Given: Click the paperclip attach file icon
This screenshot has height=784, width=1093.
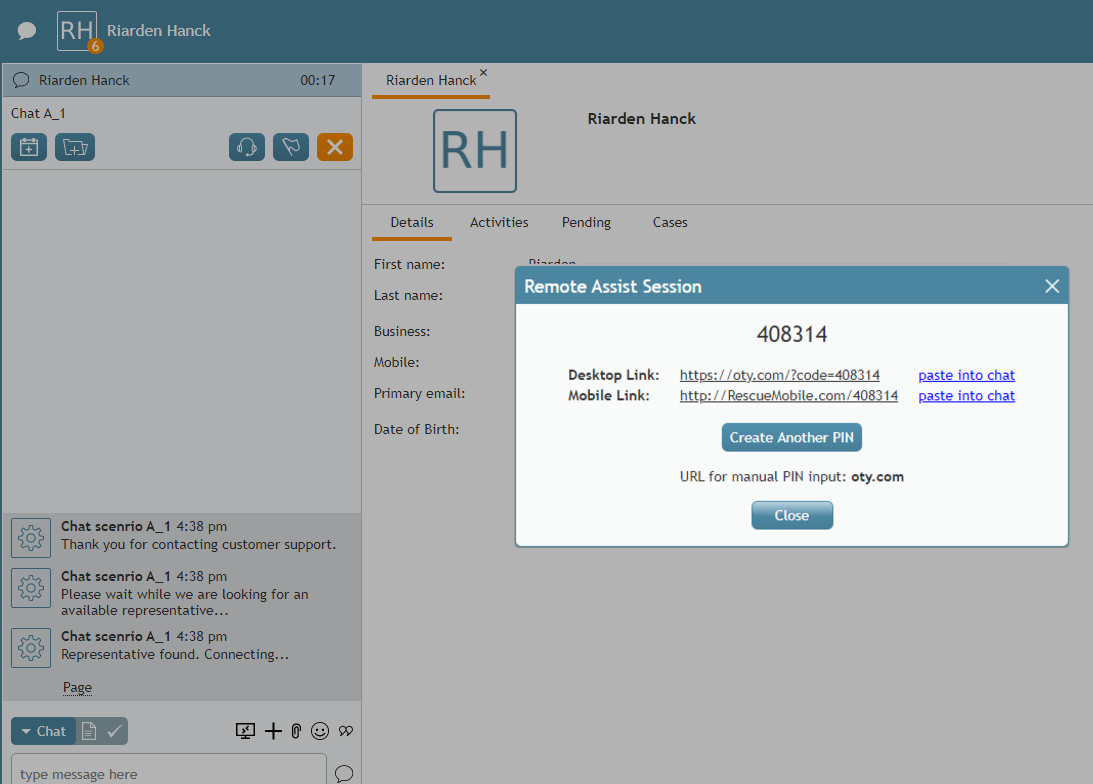Looking at the screenshot, I should (296, 731).
